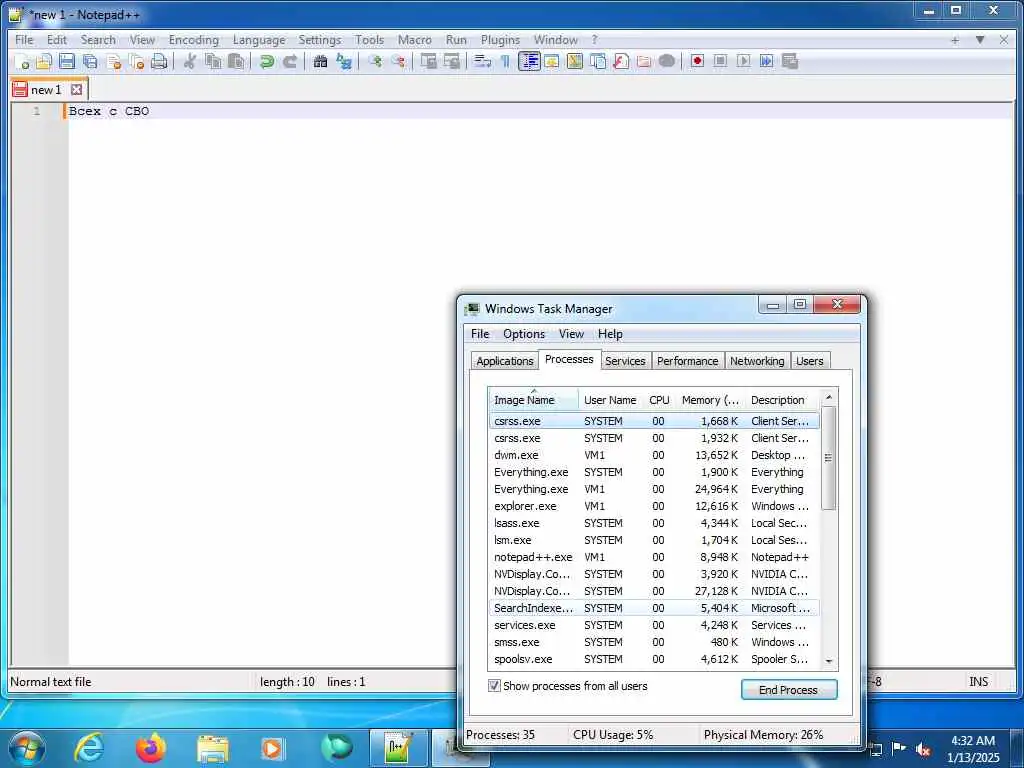Switch to the Services tab
1024x768 pixels.
coord(625,361)
